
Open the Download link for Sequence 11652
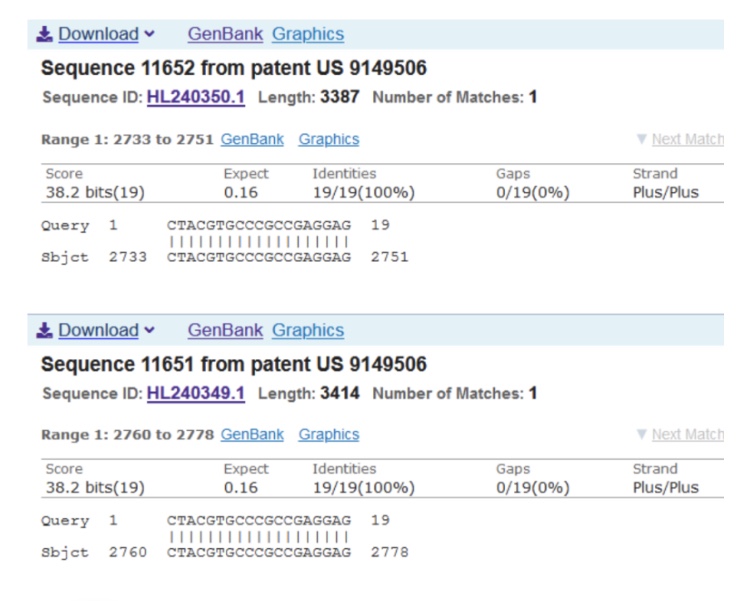(98, 34)
